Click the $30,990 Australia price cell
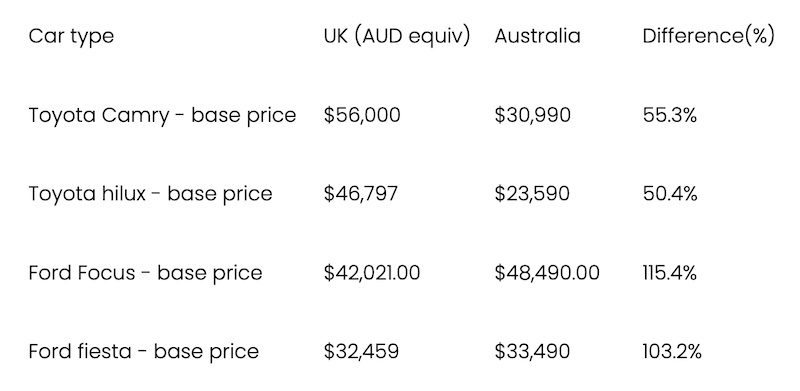Image resolution: width=800 pixels, height=391 pixels. 532,115
